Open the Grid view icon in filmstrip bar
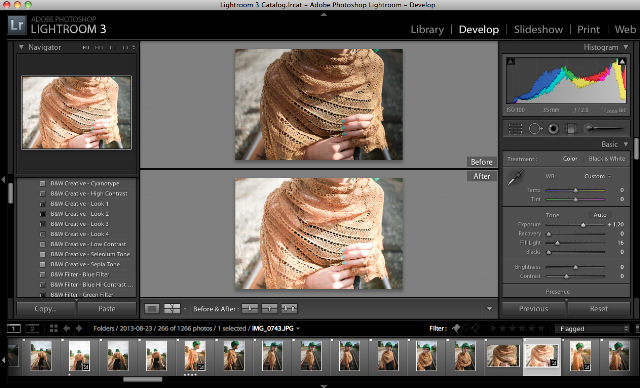The width and height of the screenshot is (640, 388). pos(53,328)
